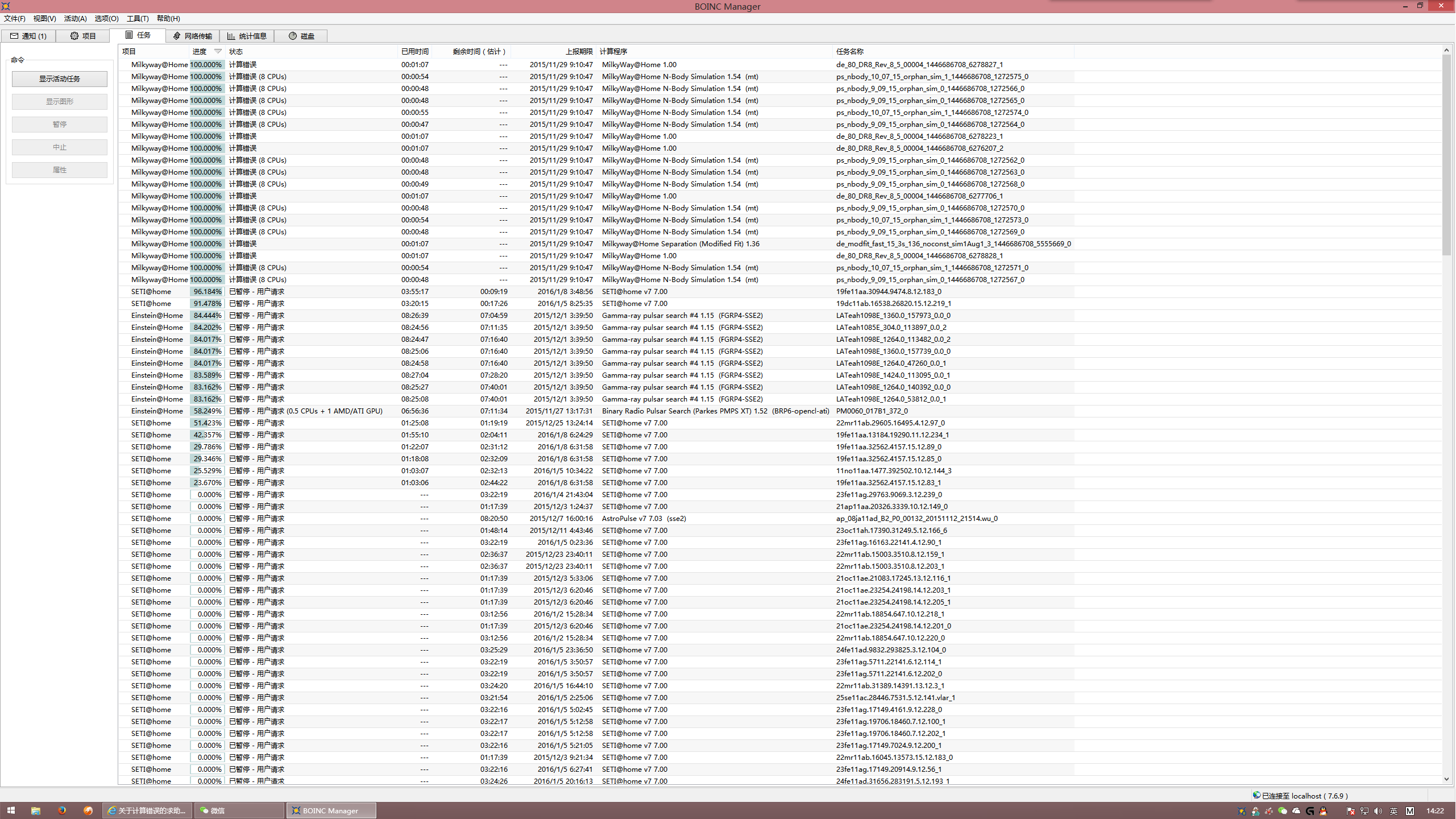Click the globe icon on the 项目 tab
Screen dimensions: 1456x819
coord(74,36)
